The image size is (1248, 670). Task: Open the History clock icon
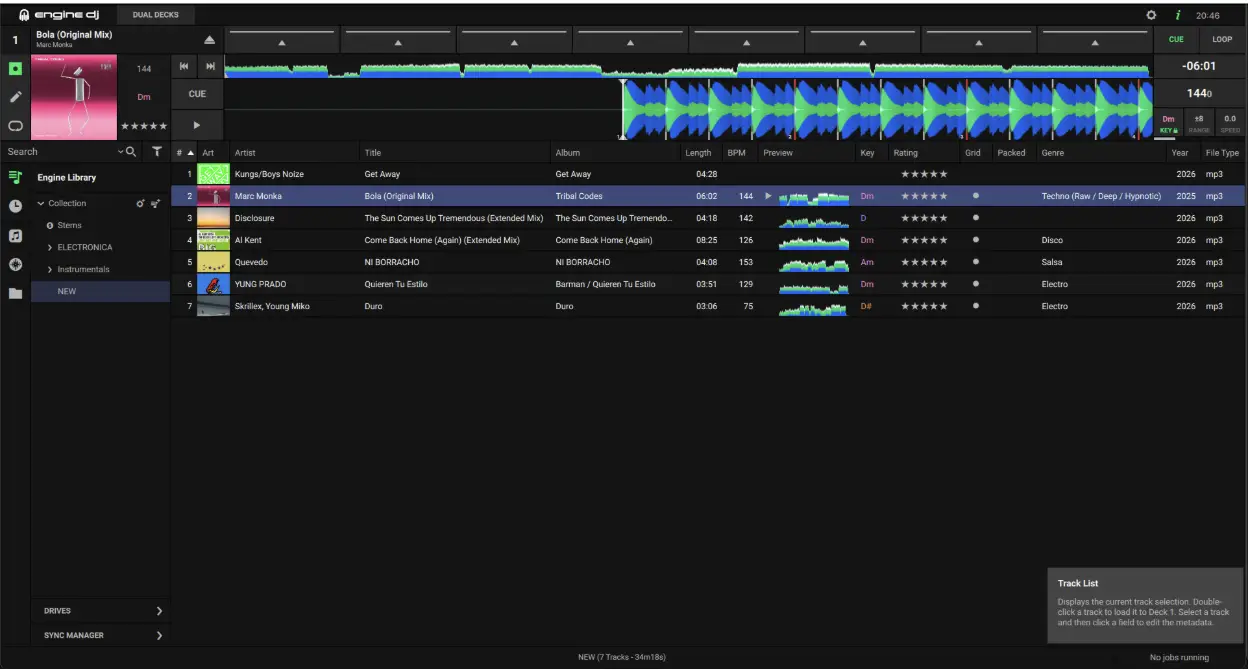click(x=15, y=206)
